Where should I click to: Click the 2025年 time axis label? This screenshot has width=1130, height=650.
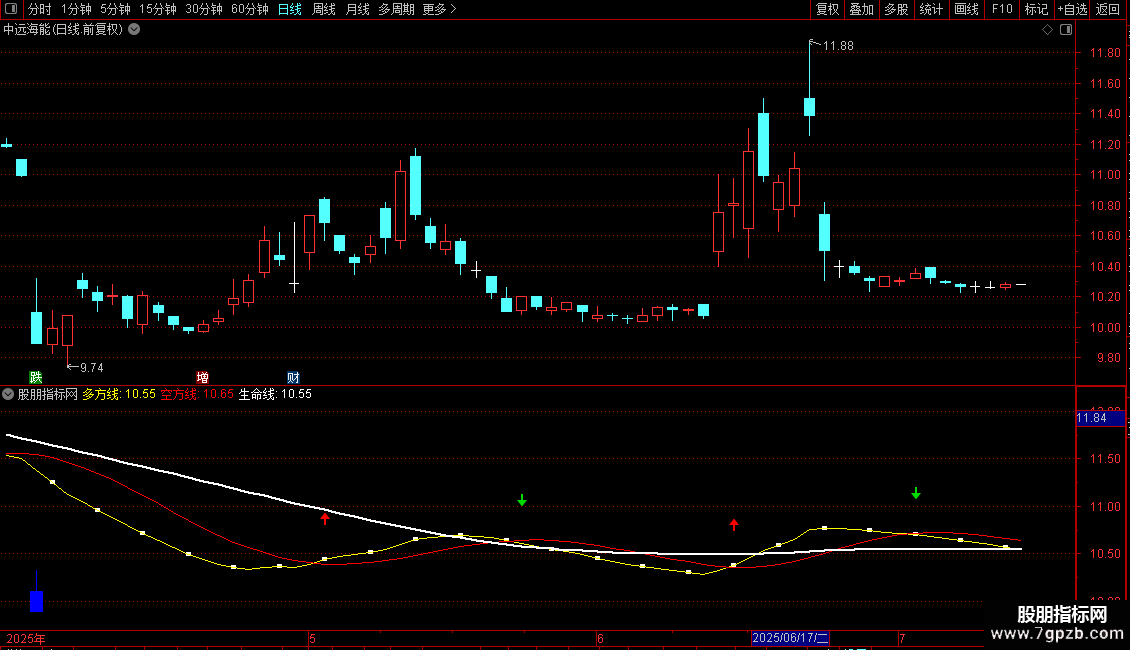26,638
